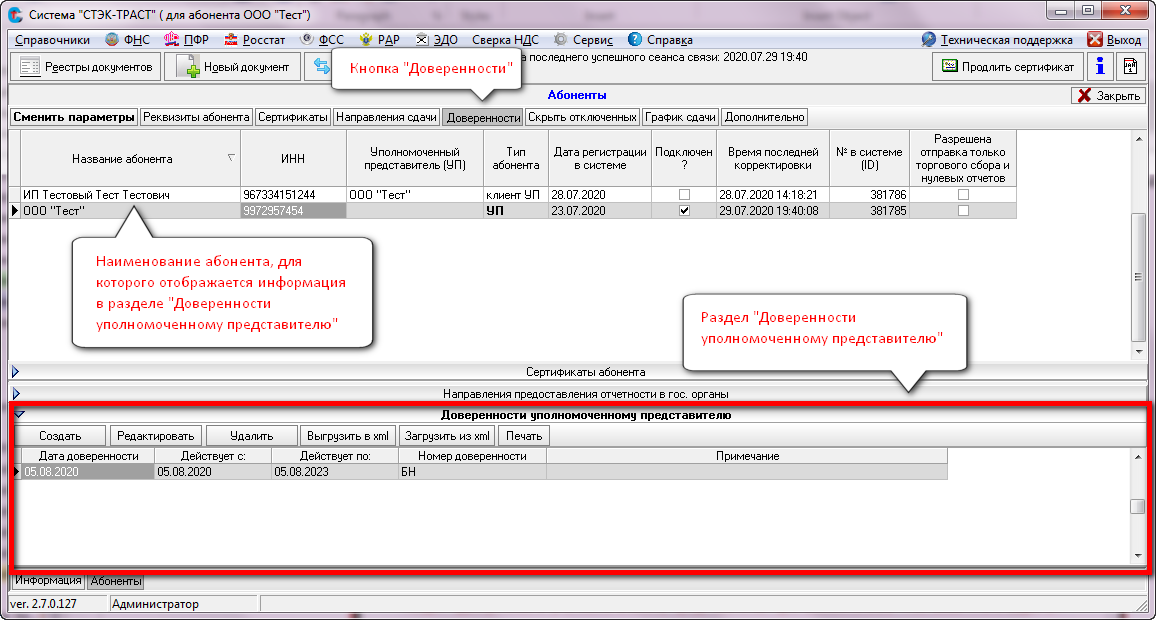Click Загрузить из xml button
Viewport: 1156px width, 620px height.
447,436
